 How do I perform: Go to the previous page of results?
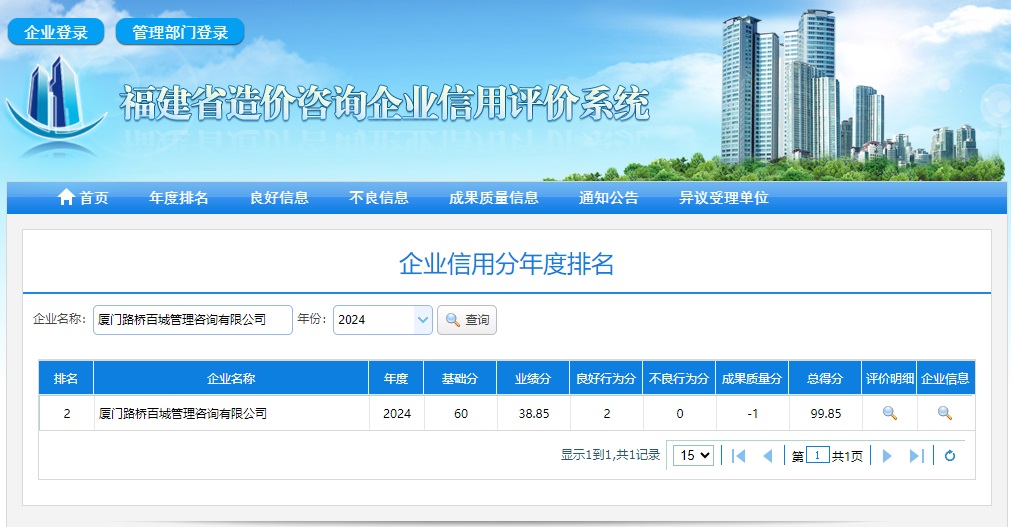click(767, 456)
